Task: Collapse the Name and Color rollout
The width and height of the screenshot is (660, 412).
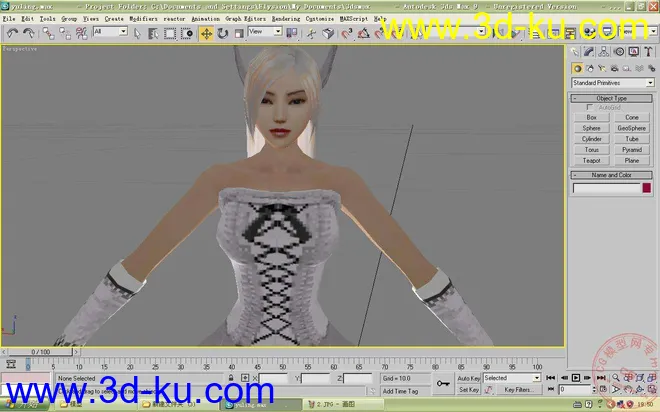Action: click(611, 174)
